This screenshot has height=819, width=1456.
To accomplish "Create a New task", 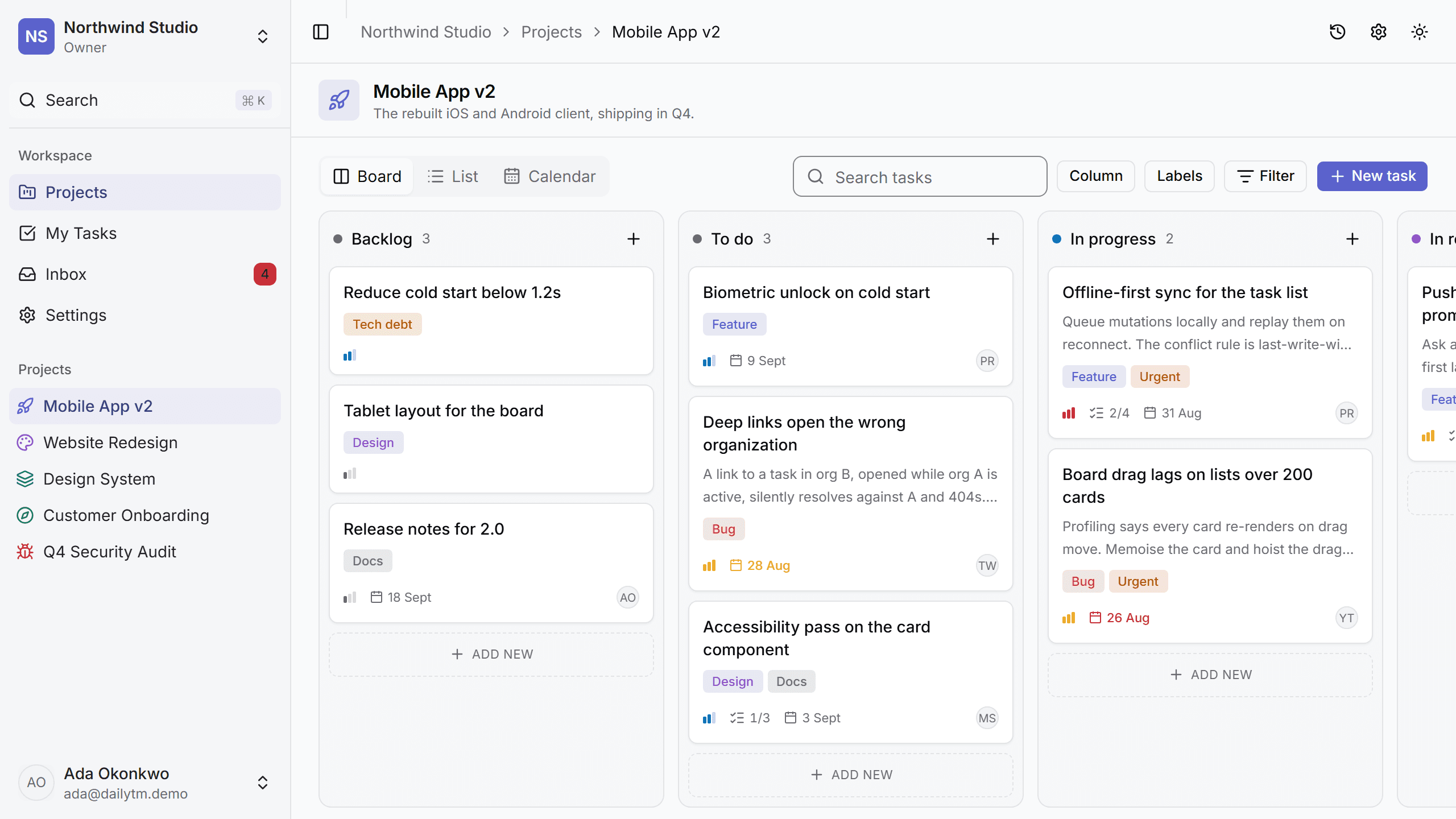I will point(1372,176).
